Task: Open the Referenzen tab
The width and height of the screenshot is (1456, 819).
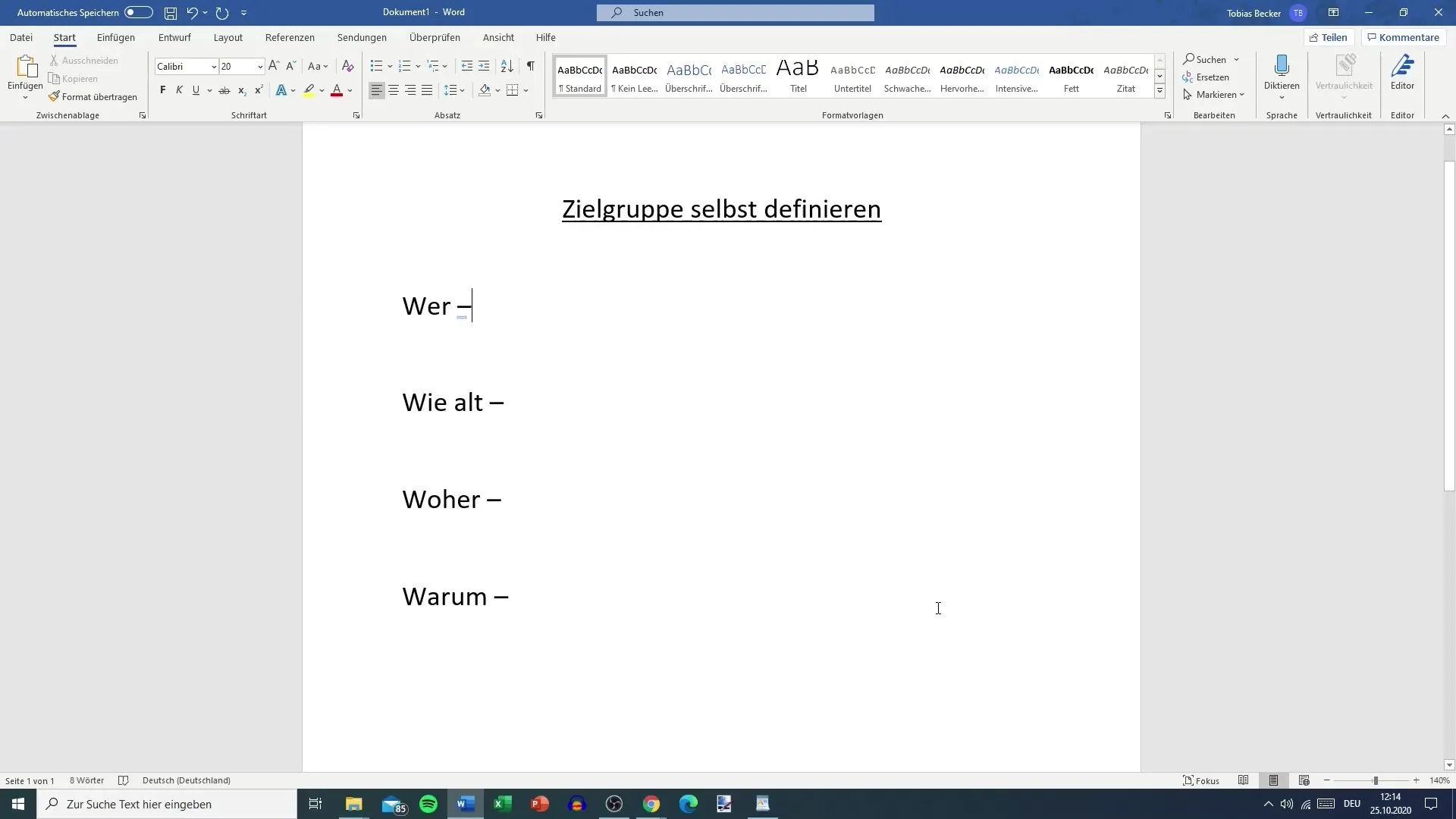Action: (290, 37)
